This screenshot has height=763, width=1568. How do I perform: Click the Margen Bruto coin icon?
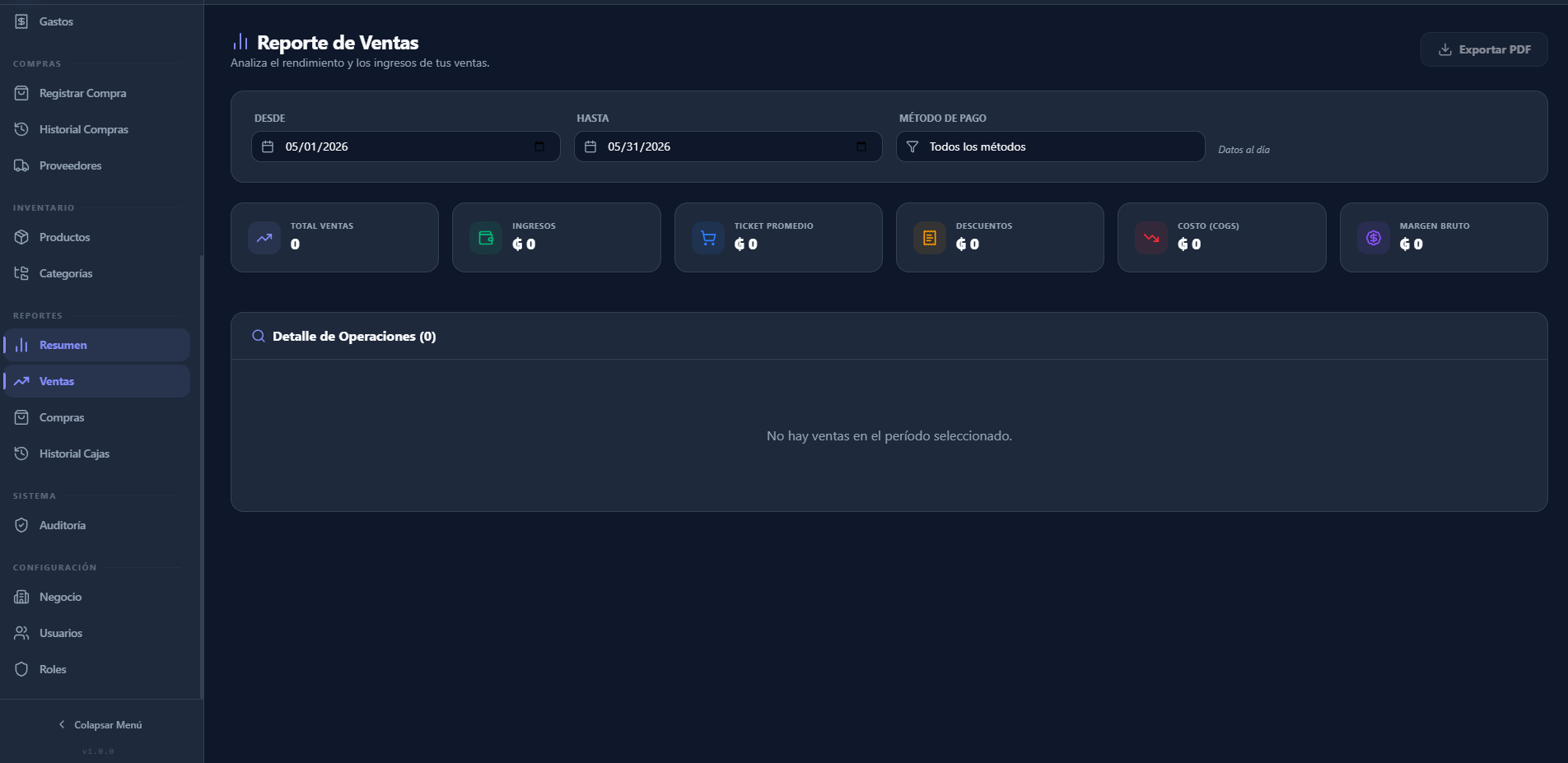click(1374, 238)
